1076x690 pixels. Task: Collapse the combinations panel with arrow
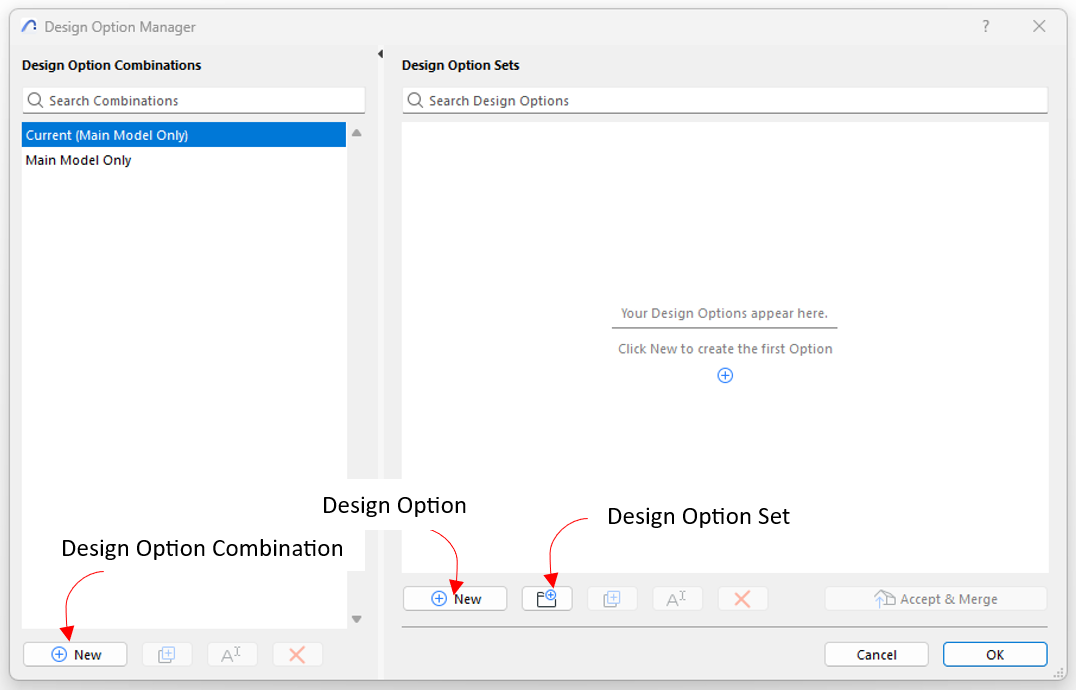tap(381, 54)
